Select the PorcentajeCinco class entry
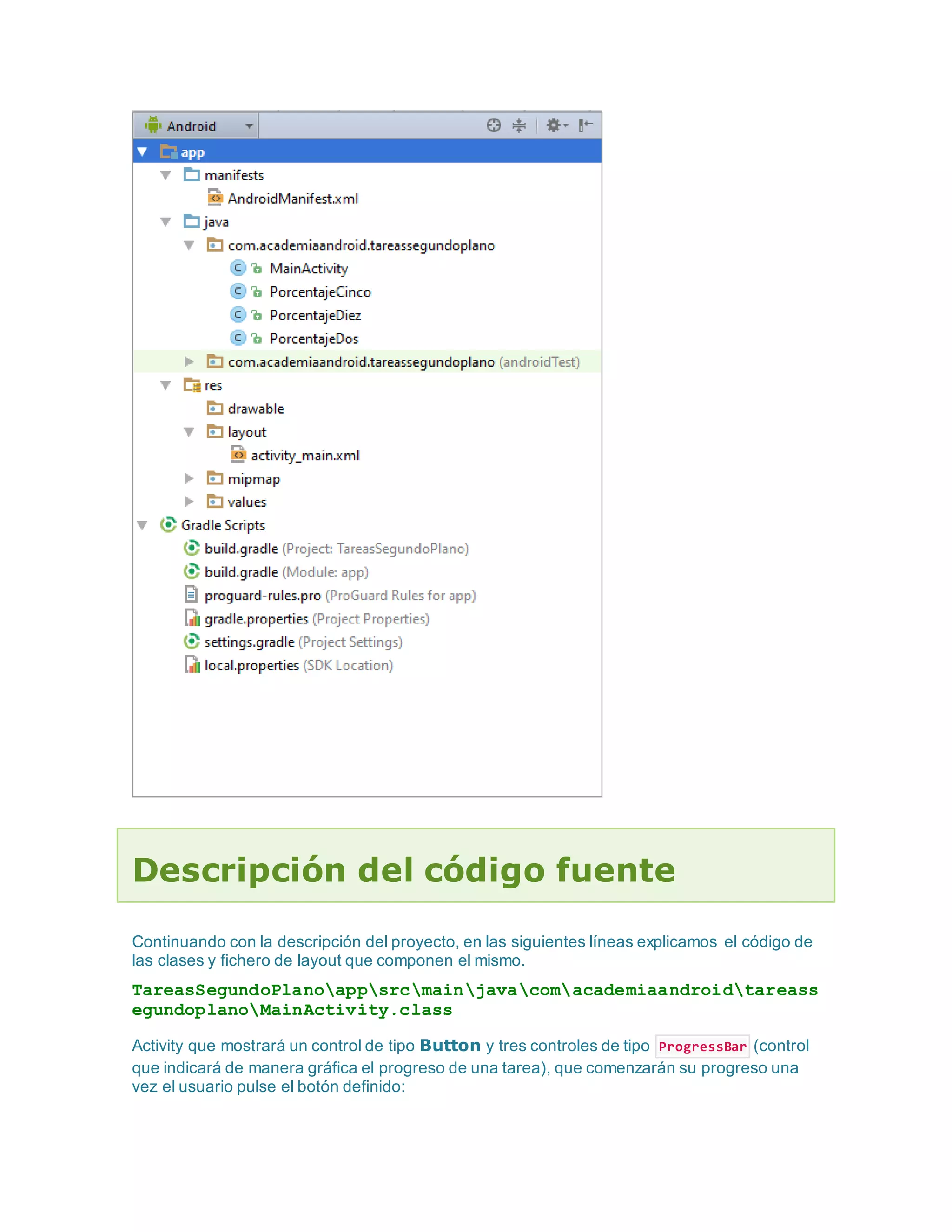 tap(320, 292)
